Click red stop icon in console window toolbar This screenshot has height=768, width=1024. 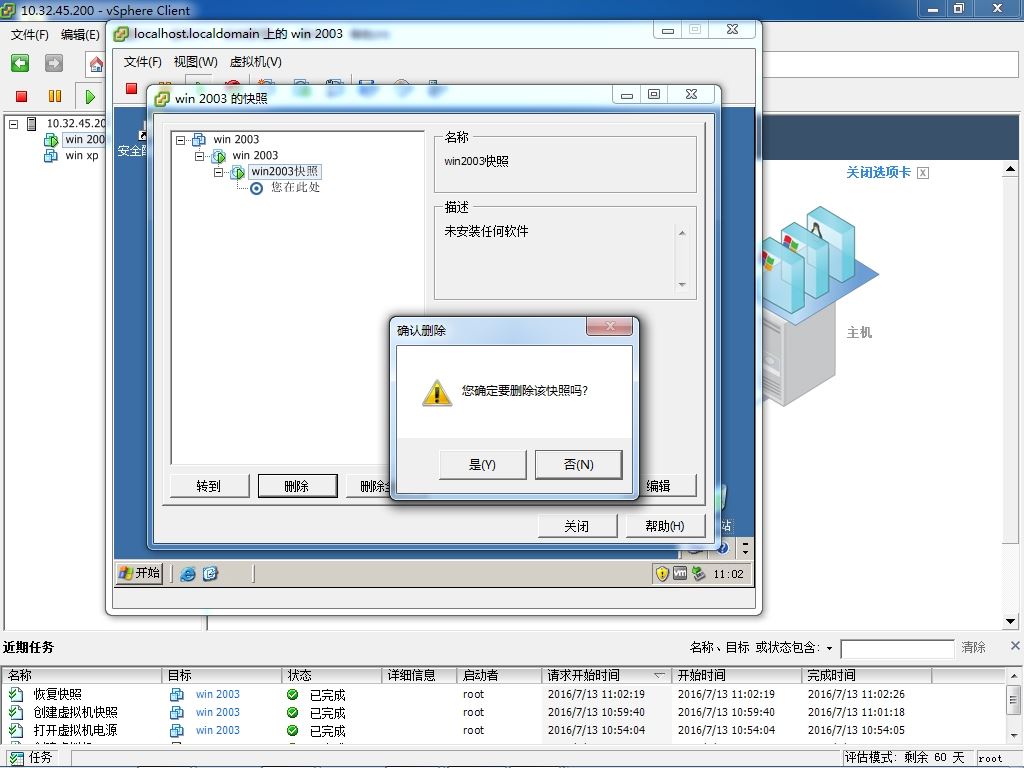pos(131,89)
